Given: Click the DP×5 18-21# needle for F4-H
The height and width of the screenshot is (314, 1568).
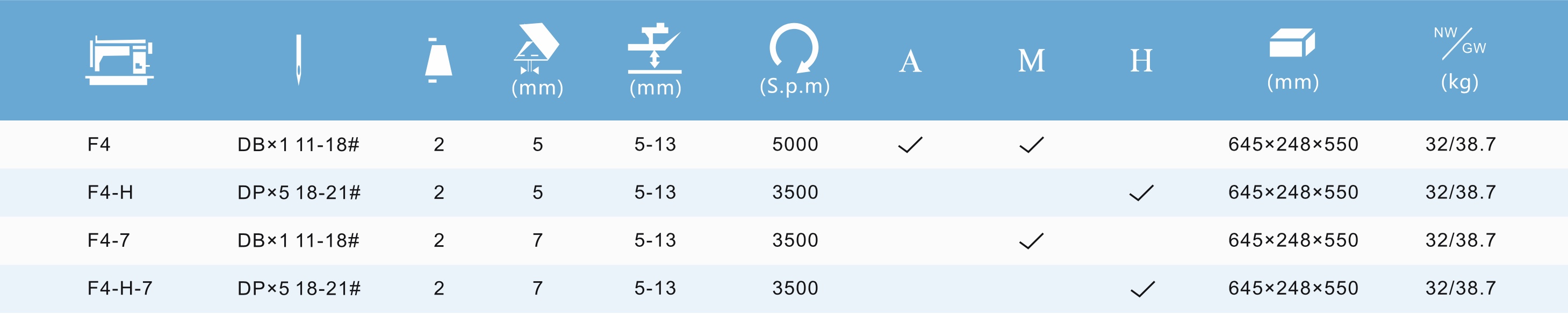Looking at the screenshot, I should click(x=299, y=192).
